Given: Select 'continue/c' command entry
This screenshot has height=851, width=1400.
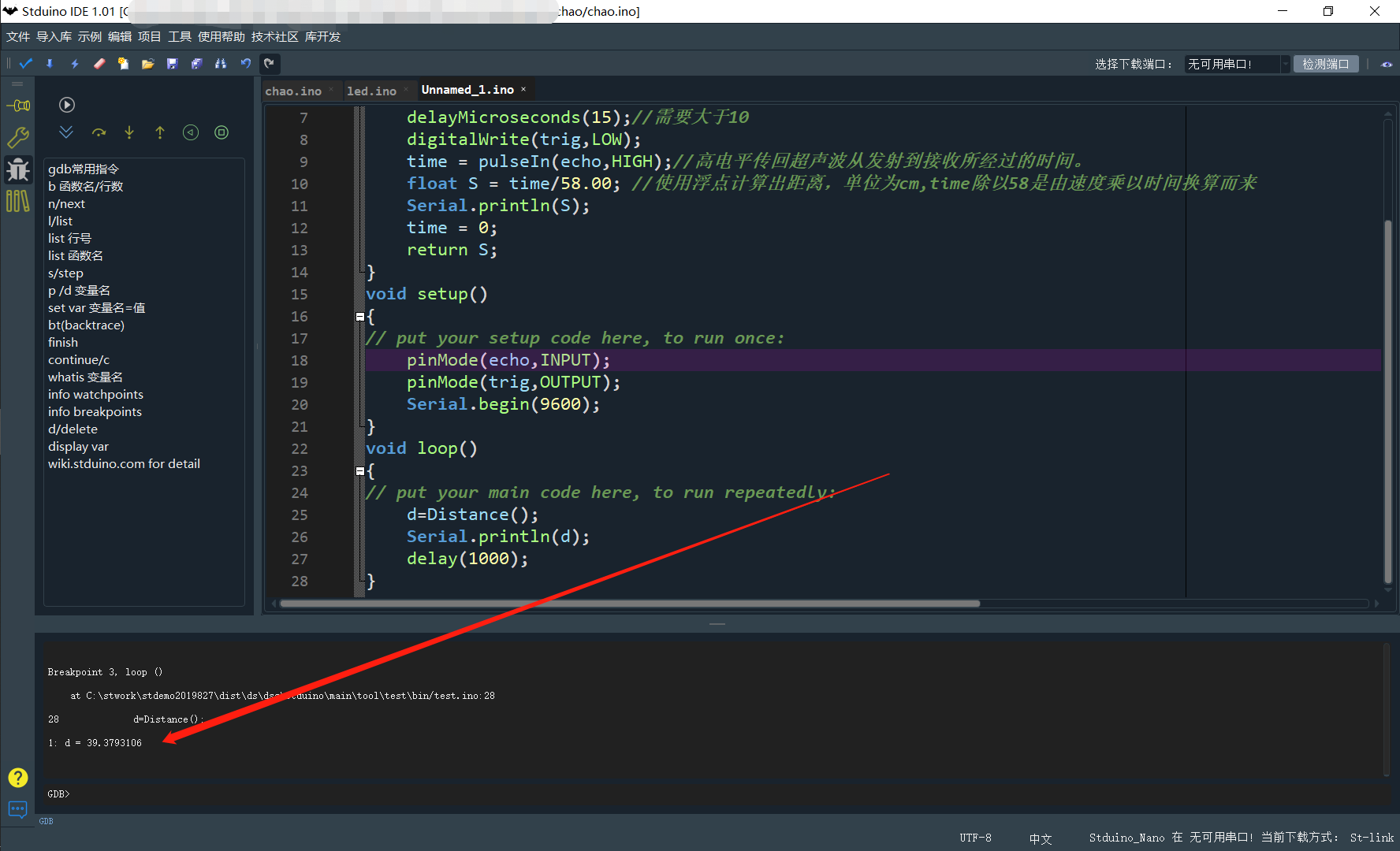Looking at the screenshot, I should click(x=79, y=360).
